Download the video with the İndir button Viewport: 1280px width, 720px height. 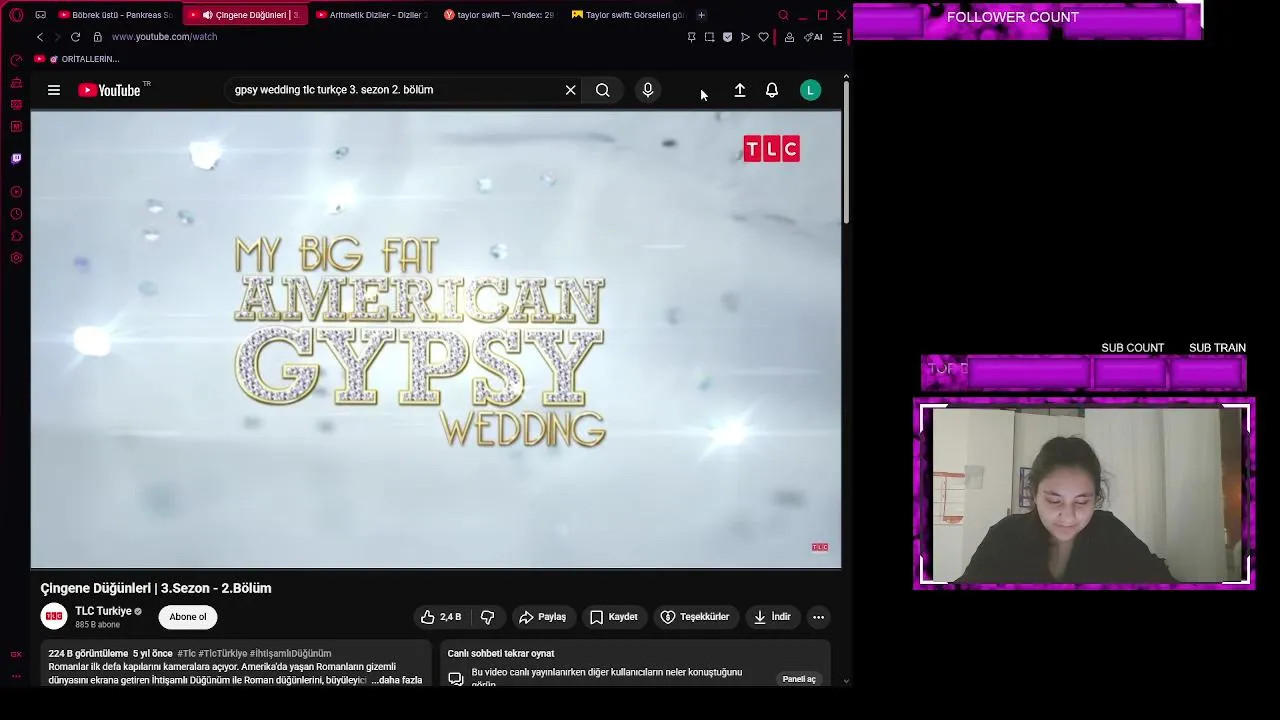(x=772, y=617)
